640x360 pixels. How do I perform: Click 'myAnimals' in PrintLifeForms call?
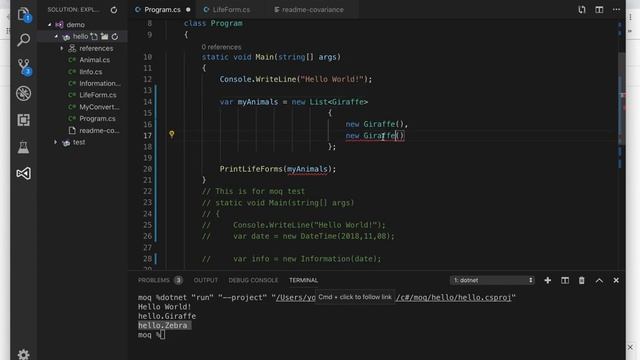(307, 169)
